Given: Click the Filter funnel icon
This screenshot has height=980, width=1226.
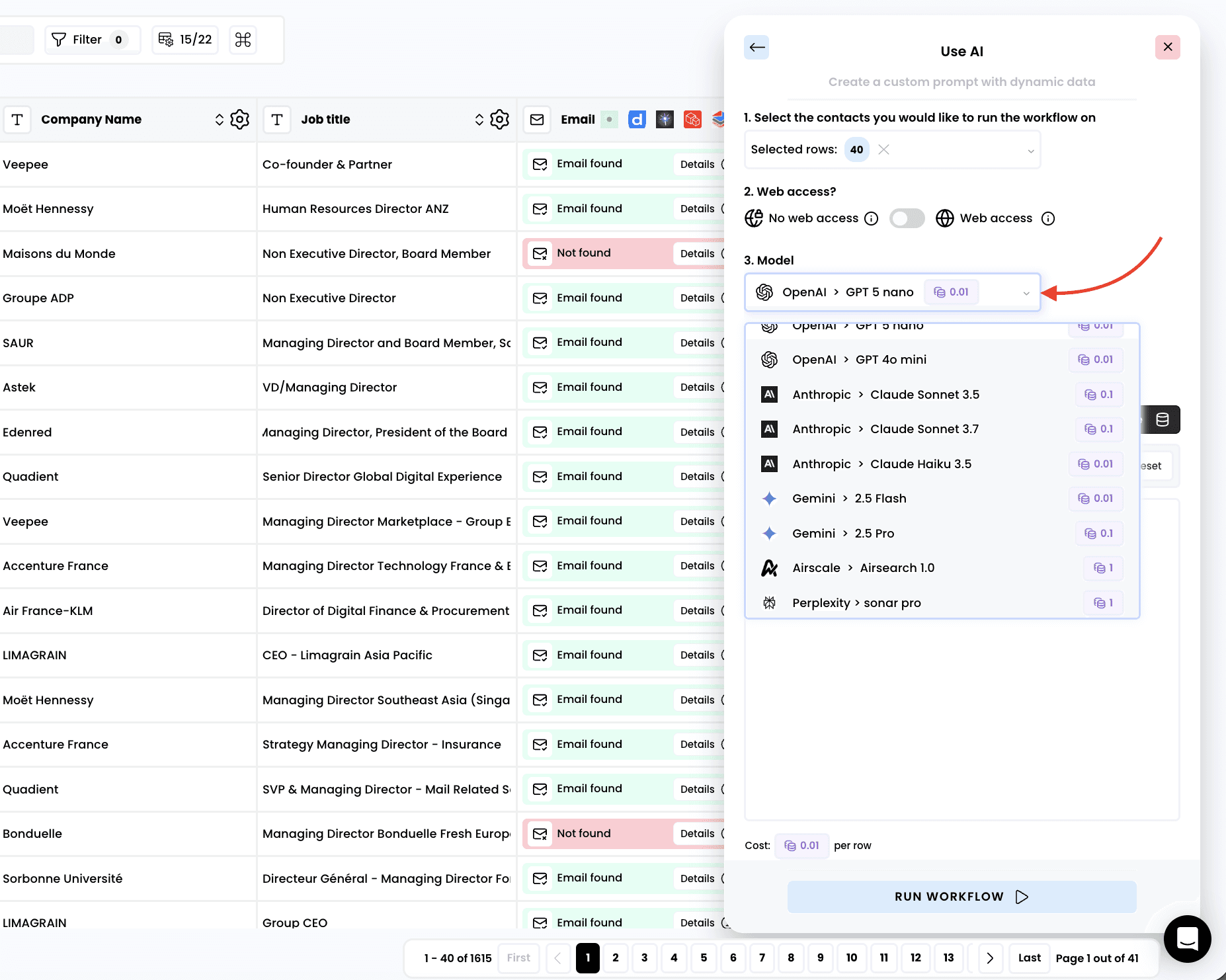Looking at the screenshot, I should 59,40.
